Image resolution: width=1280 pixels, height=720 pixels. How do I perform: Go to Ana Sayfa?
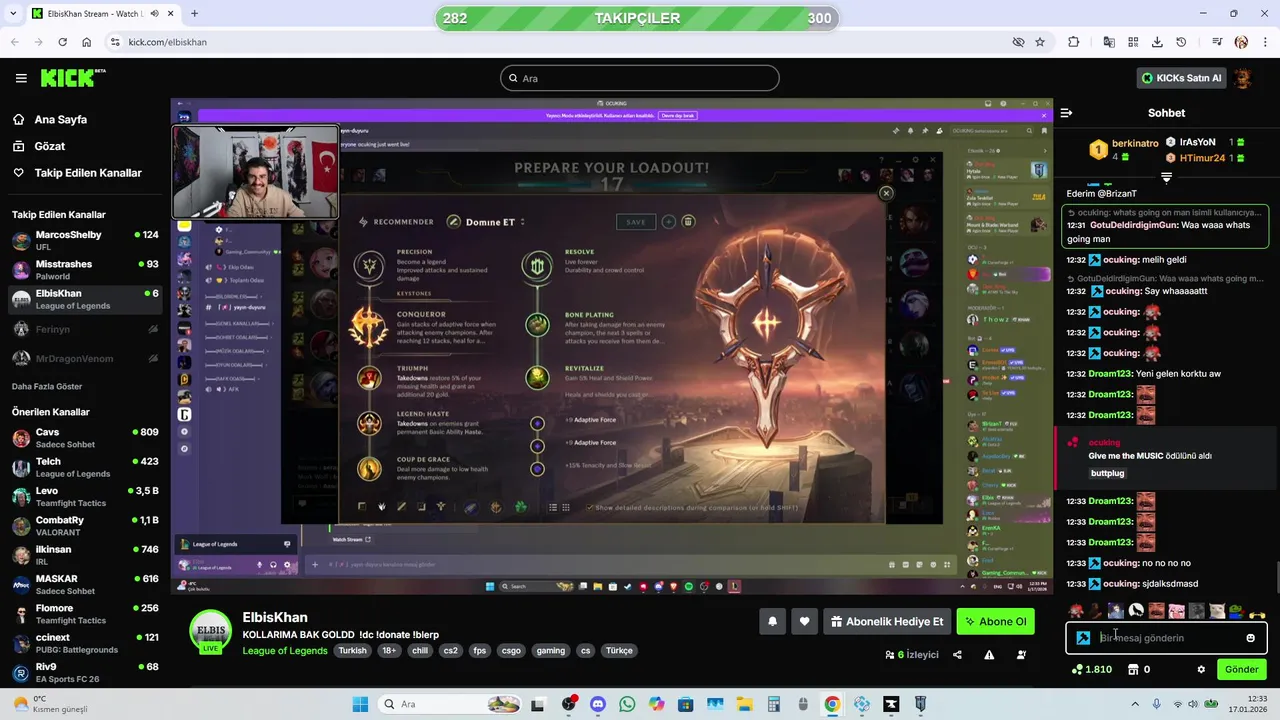pyautogui.click(x=61, y=119)
